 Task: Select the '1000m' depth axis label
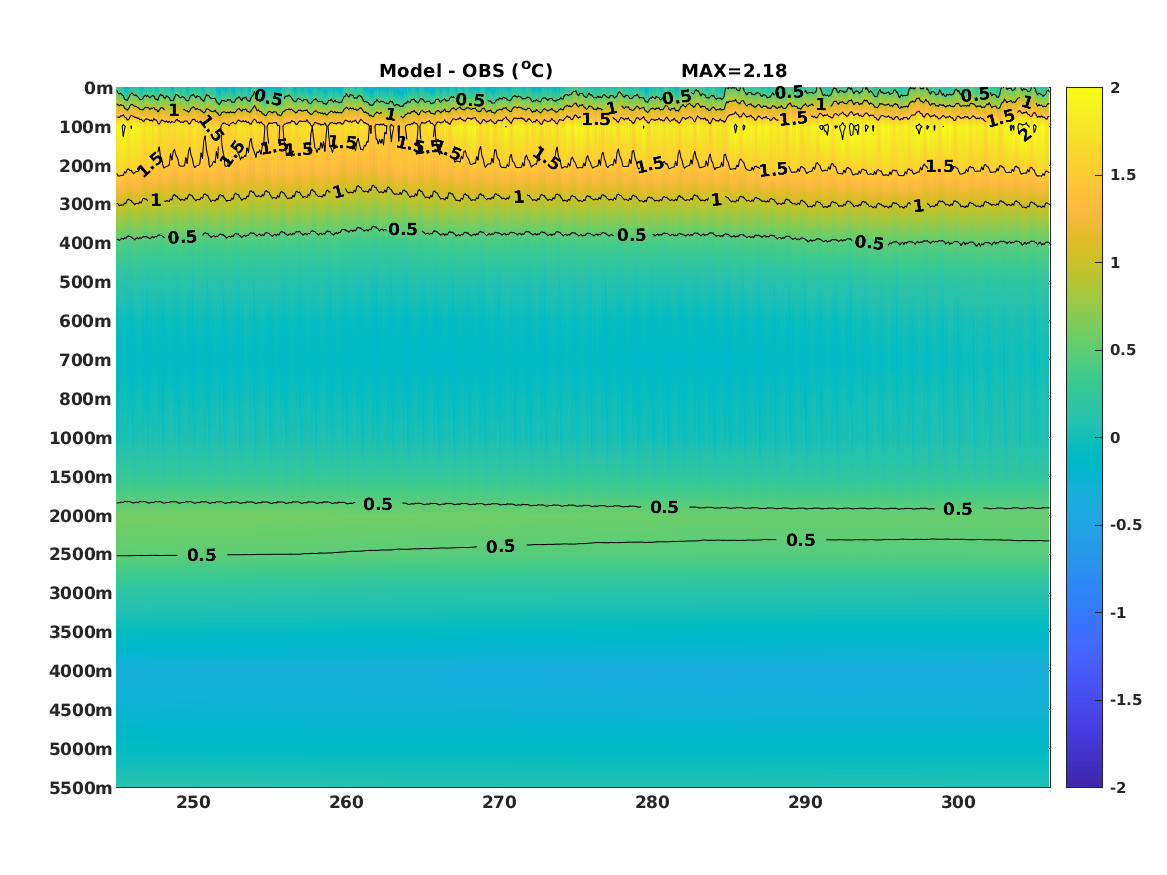pos(81,438)
